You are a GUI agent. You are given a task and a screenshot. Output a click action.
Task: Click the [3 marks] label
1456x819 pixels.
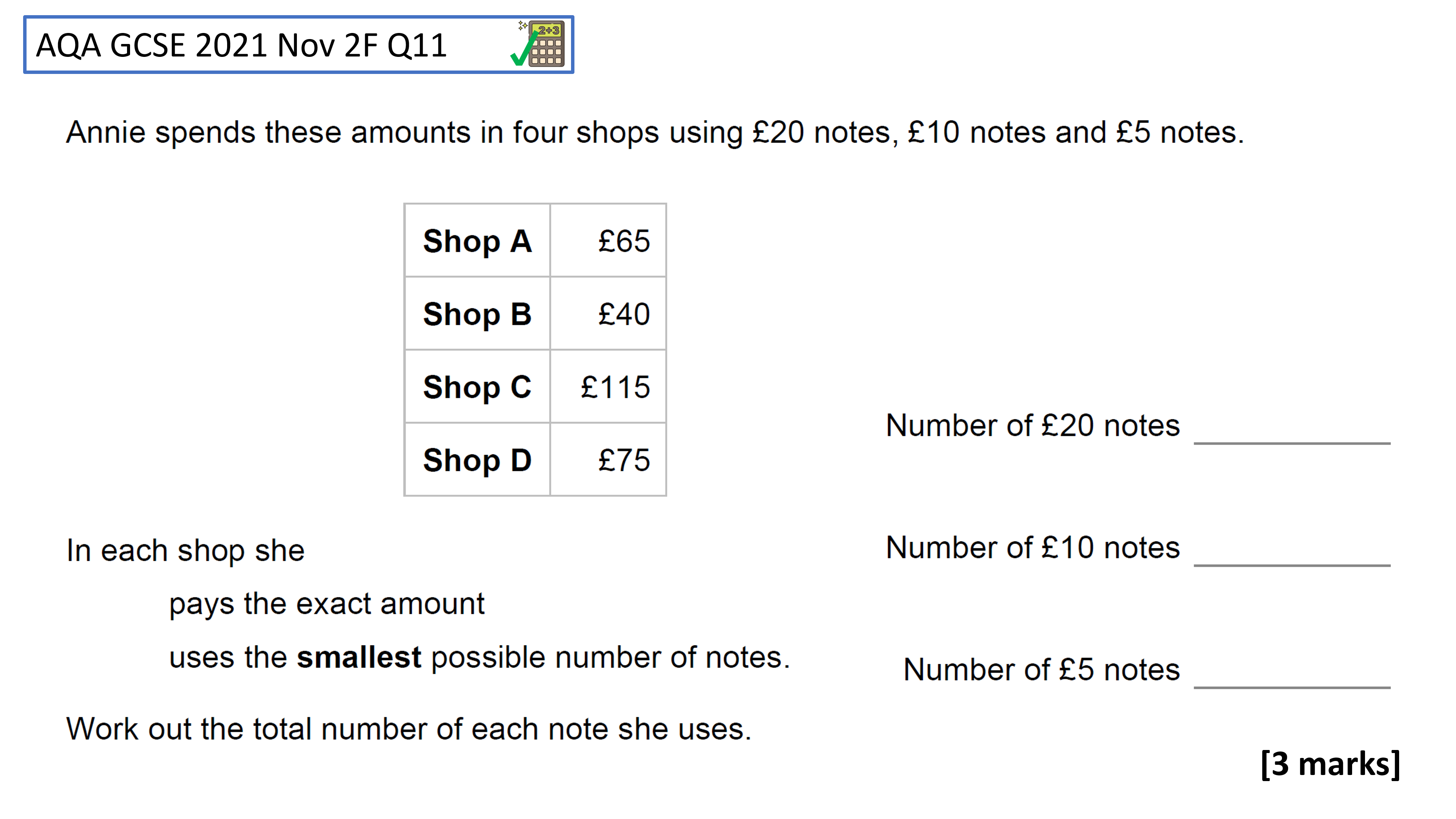point(1330,764)
